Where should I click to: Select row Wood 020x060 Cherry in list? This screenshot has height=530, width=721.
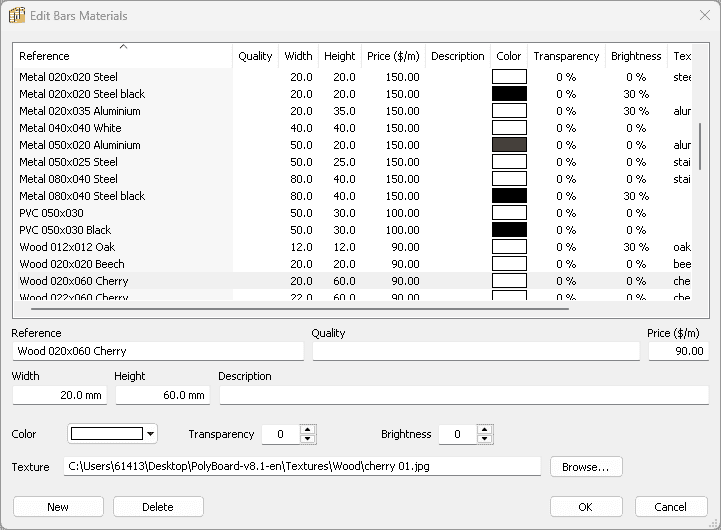coord(354,281)
